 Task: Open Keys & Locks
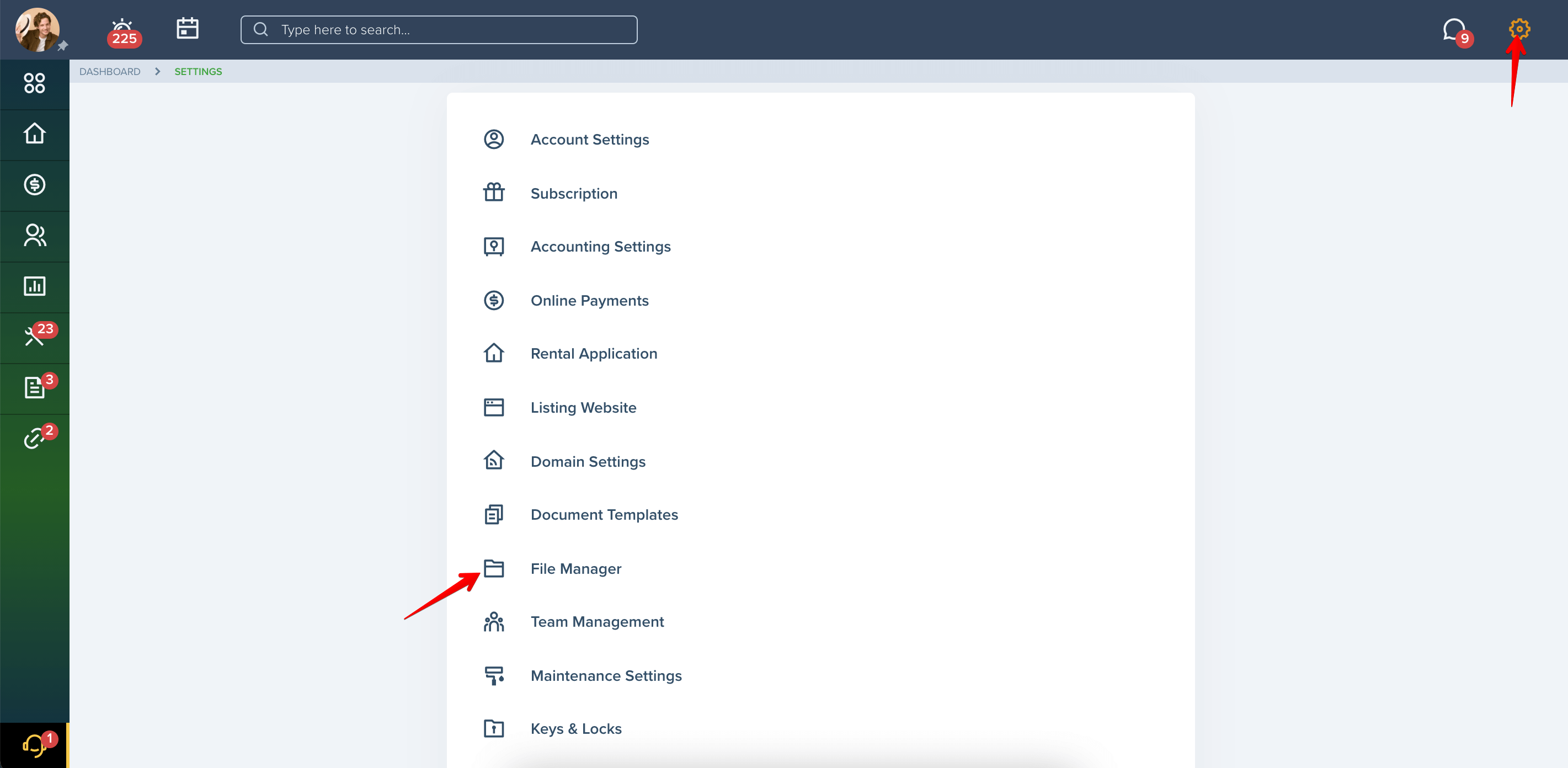[x=576, y=729]
